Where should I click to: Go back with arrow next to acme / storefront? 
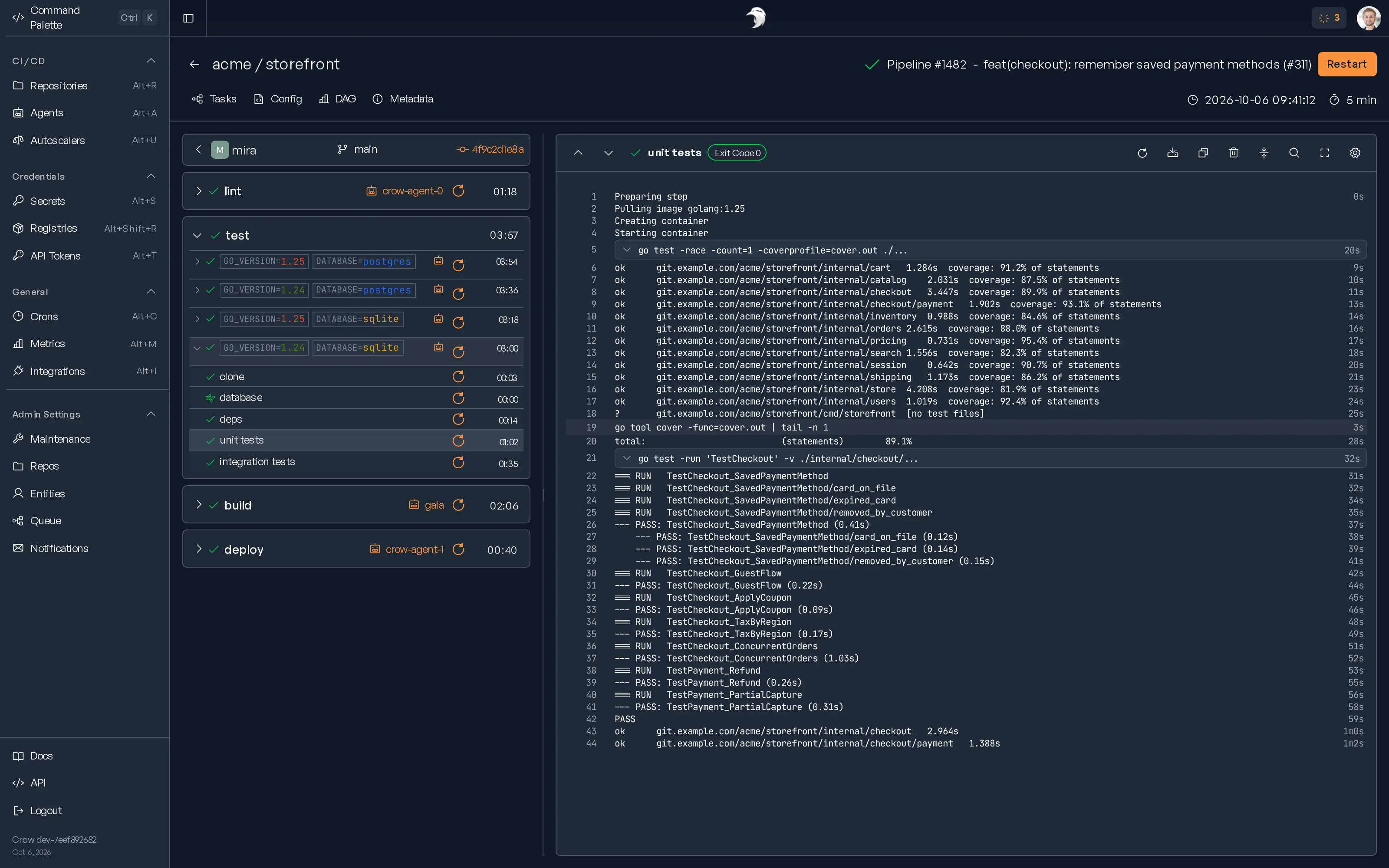coord(194,64)
